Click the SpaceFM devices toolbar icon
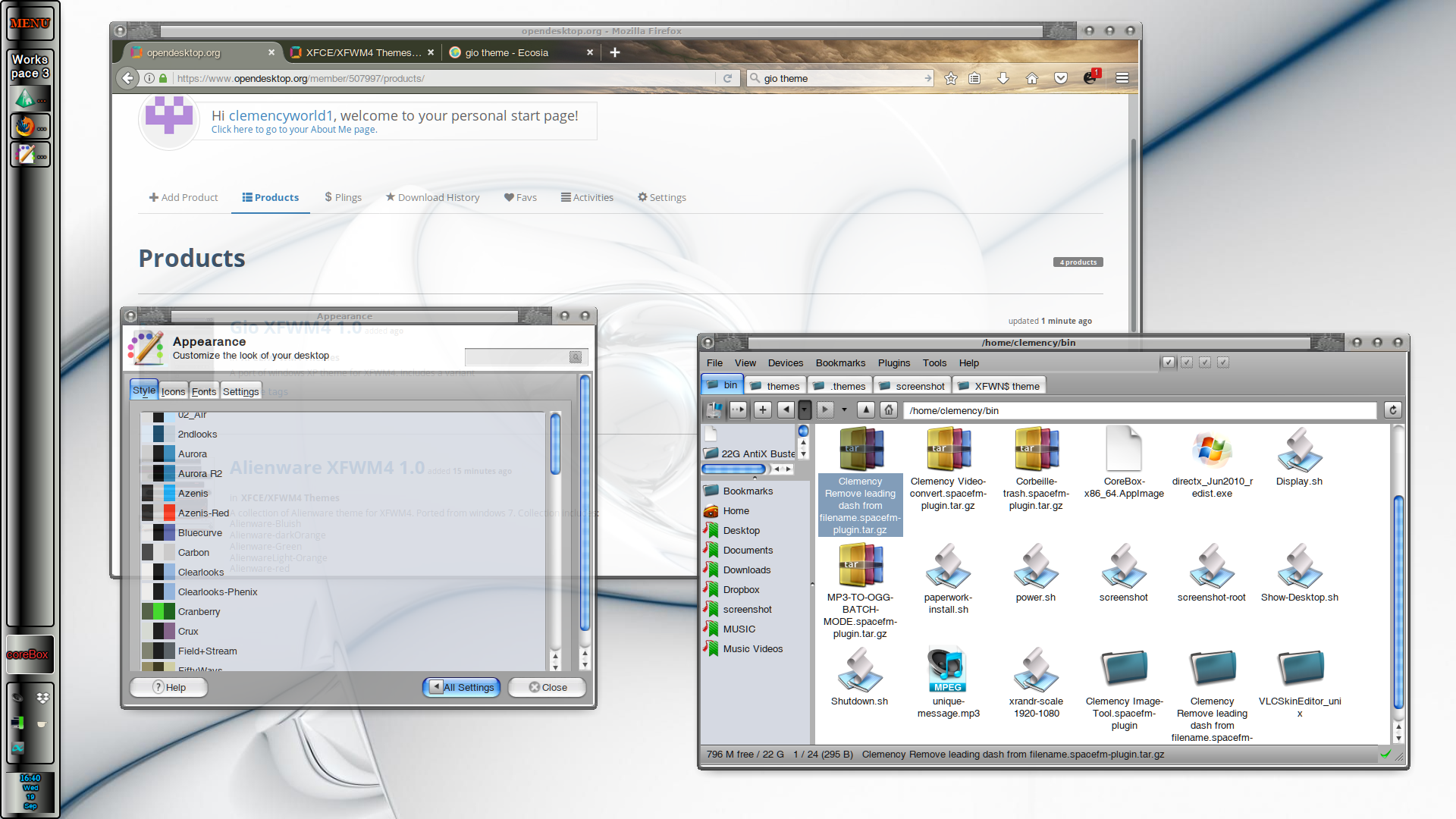This screenshot has height=819, width=1456. click(714, 410)
